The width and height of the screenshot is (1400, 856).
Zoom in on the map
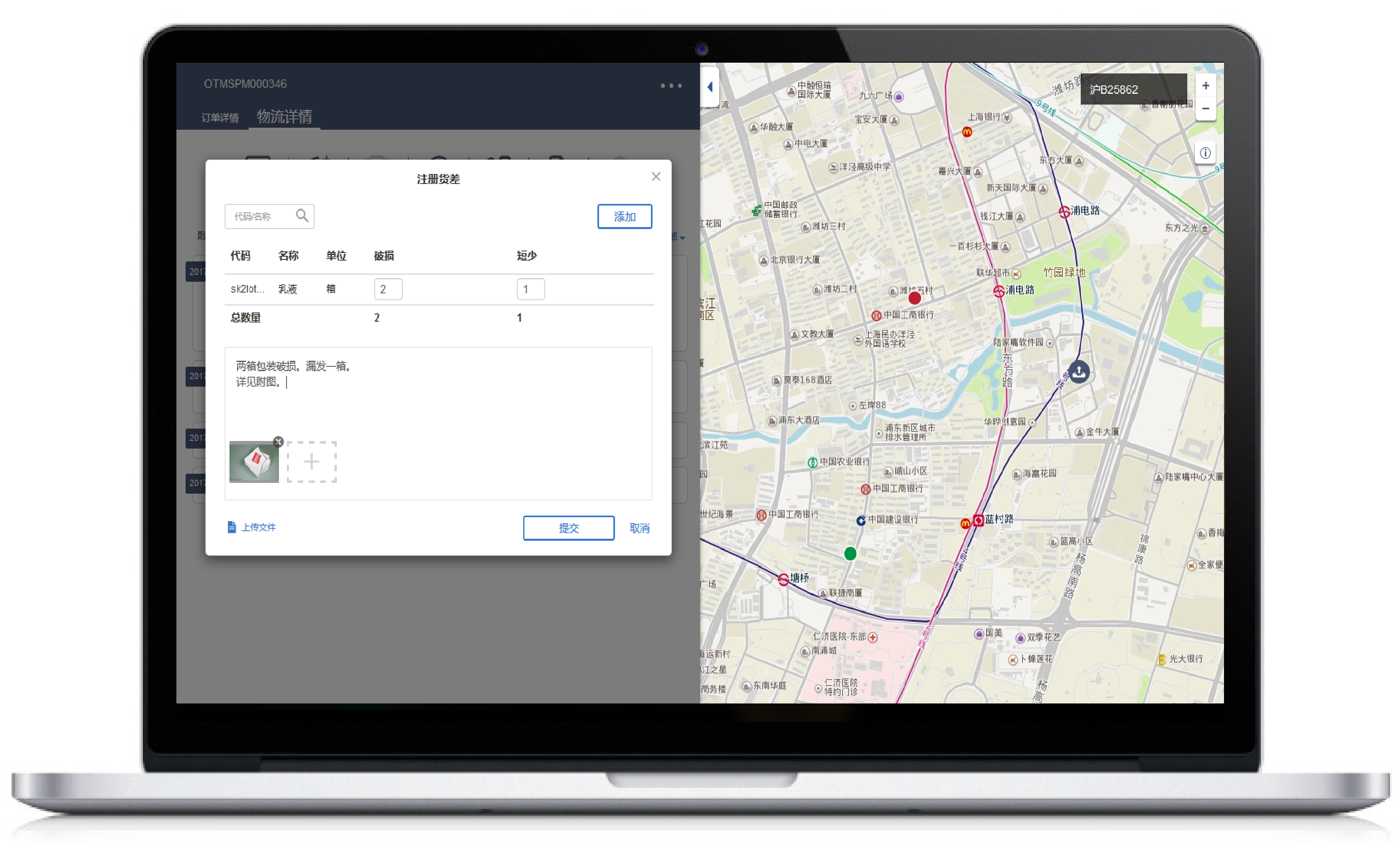click(x=1205, y=86)
